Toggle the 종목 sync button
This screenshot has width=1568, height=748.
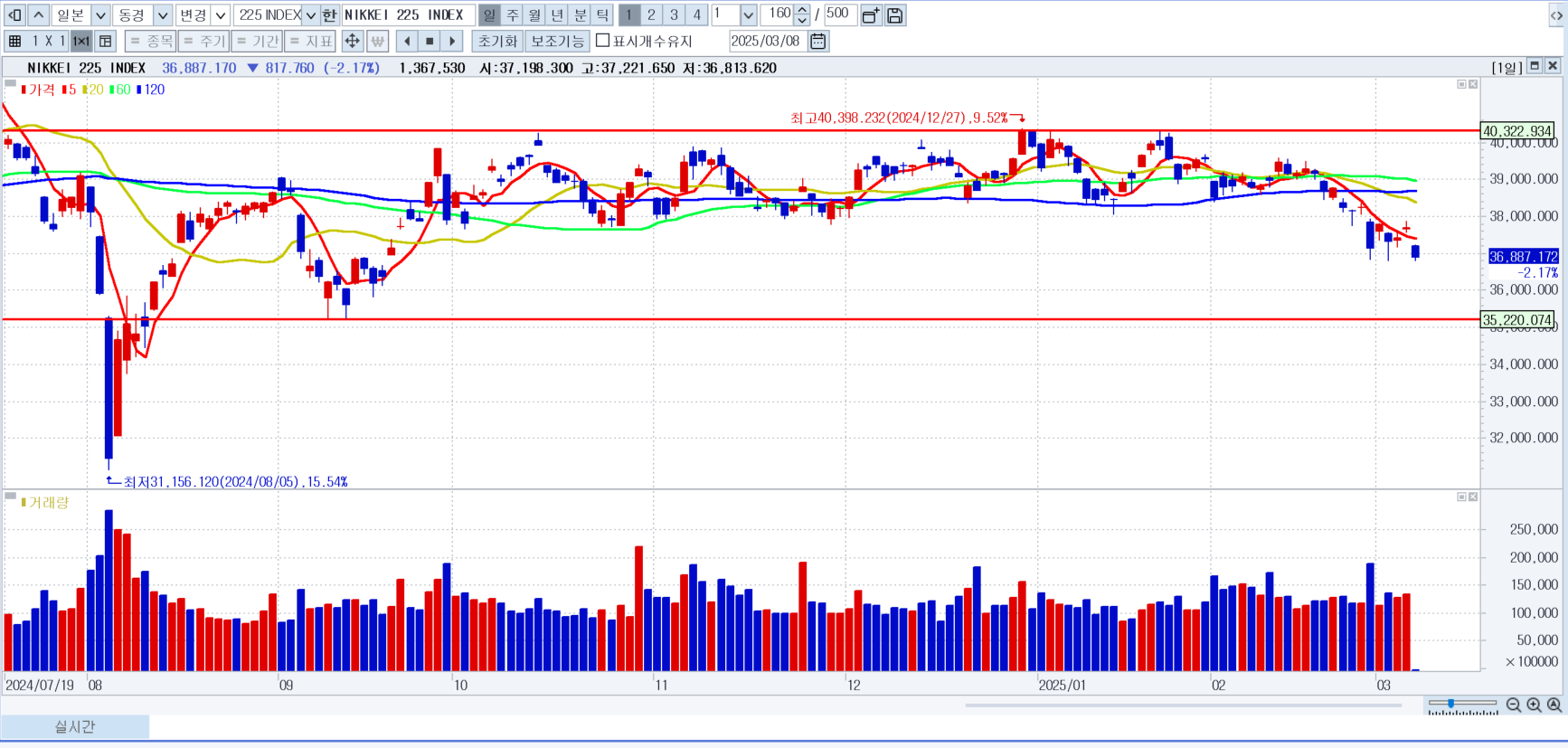pyautogui.click(x=150, y=41)
